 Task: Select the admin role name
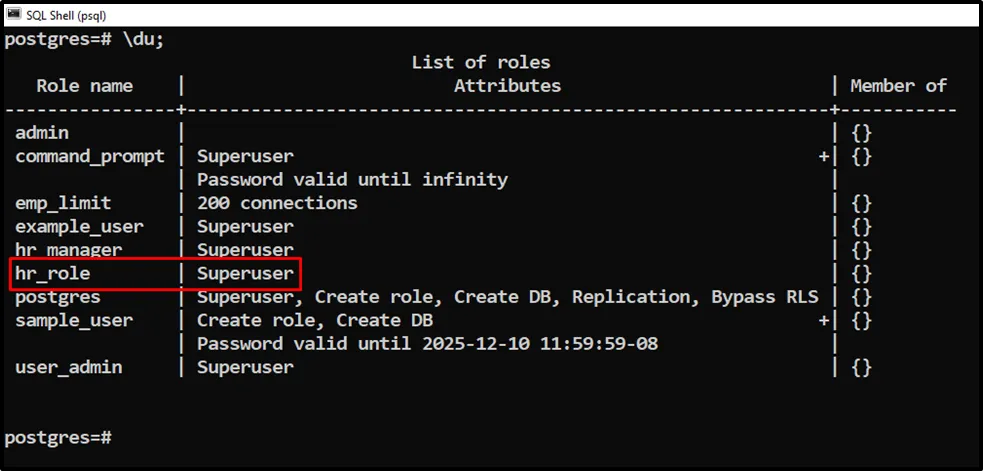[42, 133]
